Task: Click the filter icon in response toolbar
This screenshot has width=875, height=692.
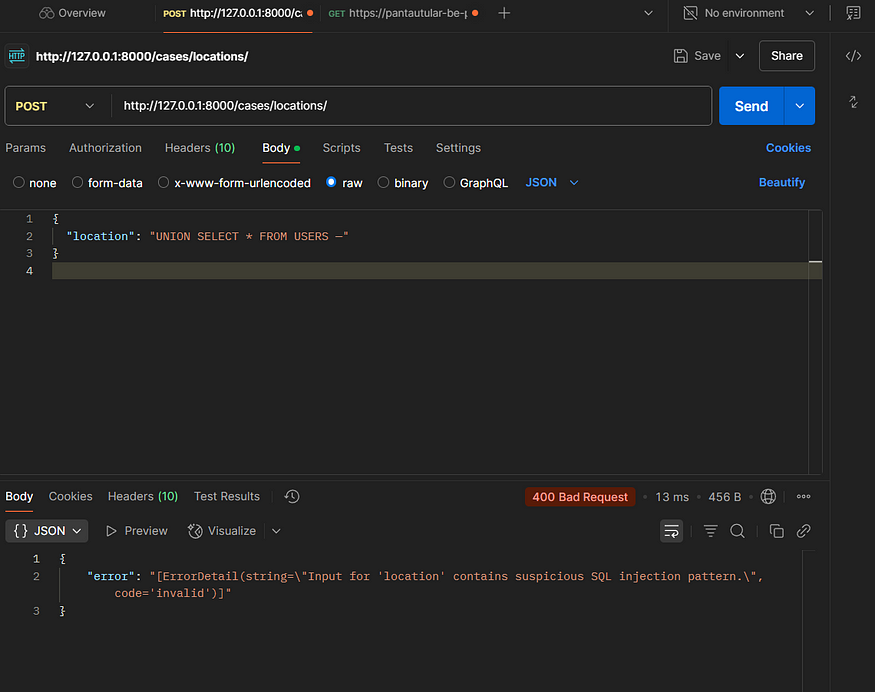Action: tap(710, 531)
